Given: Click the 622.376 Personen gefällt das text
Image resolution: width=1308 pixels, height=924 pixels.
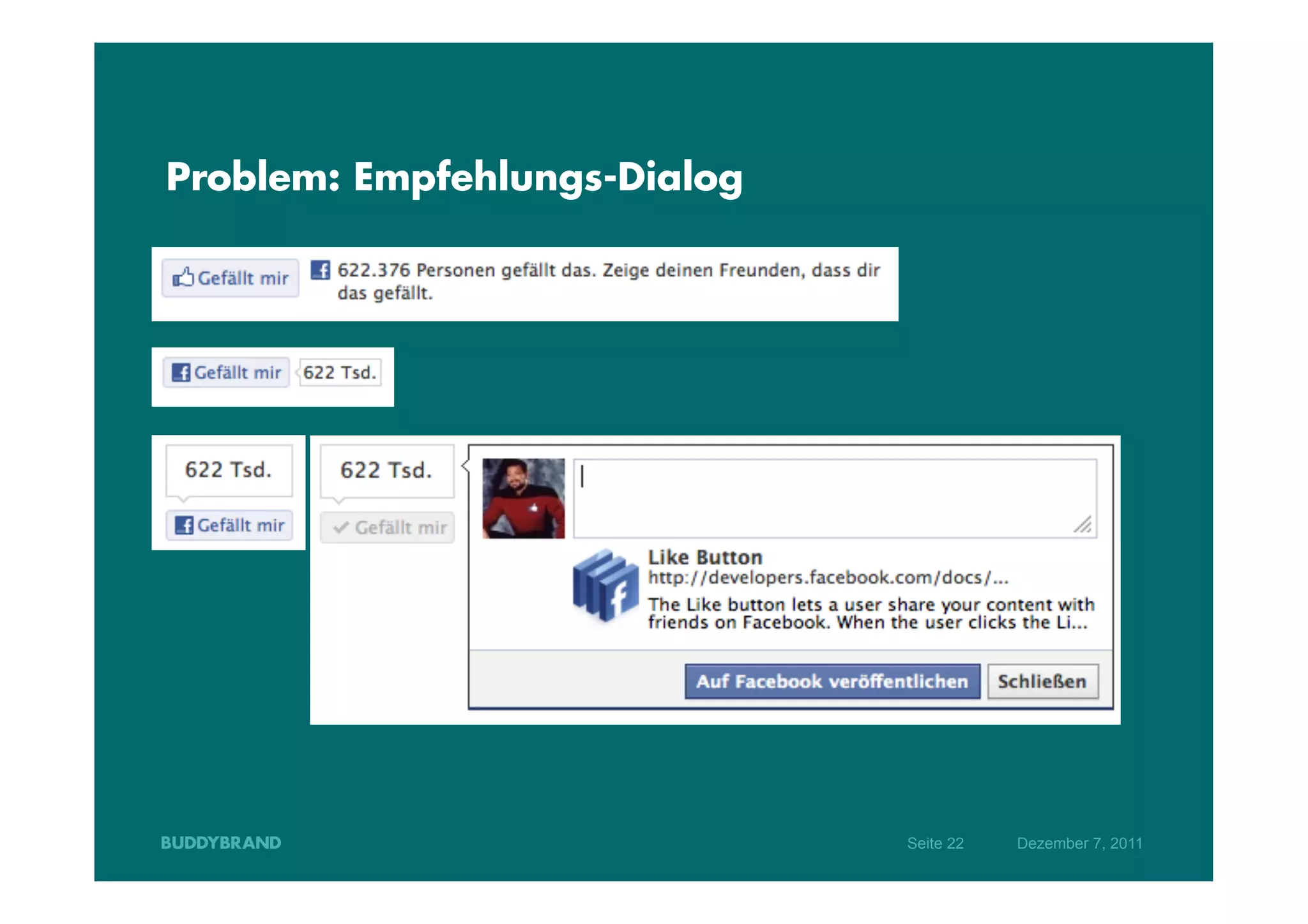Looking at the screenshot, I should [609, 282].
